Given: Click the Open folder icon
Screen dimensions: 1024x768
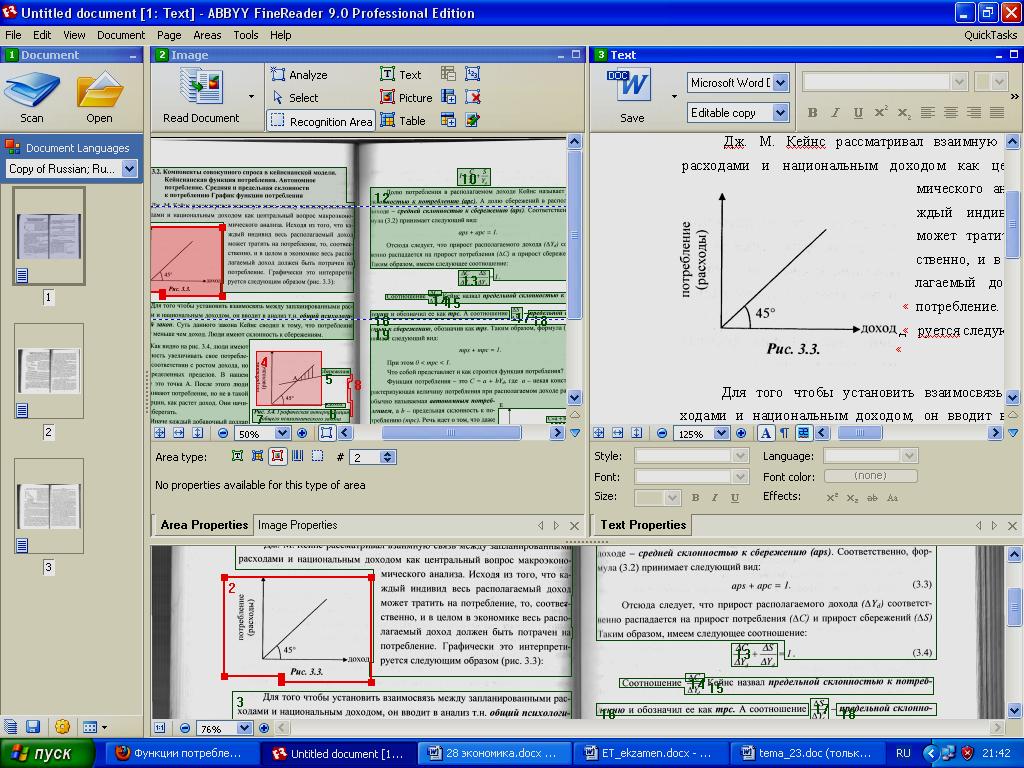Looking at the screenshot, I should coord(99,97).
